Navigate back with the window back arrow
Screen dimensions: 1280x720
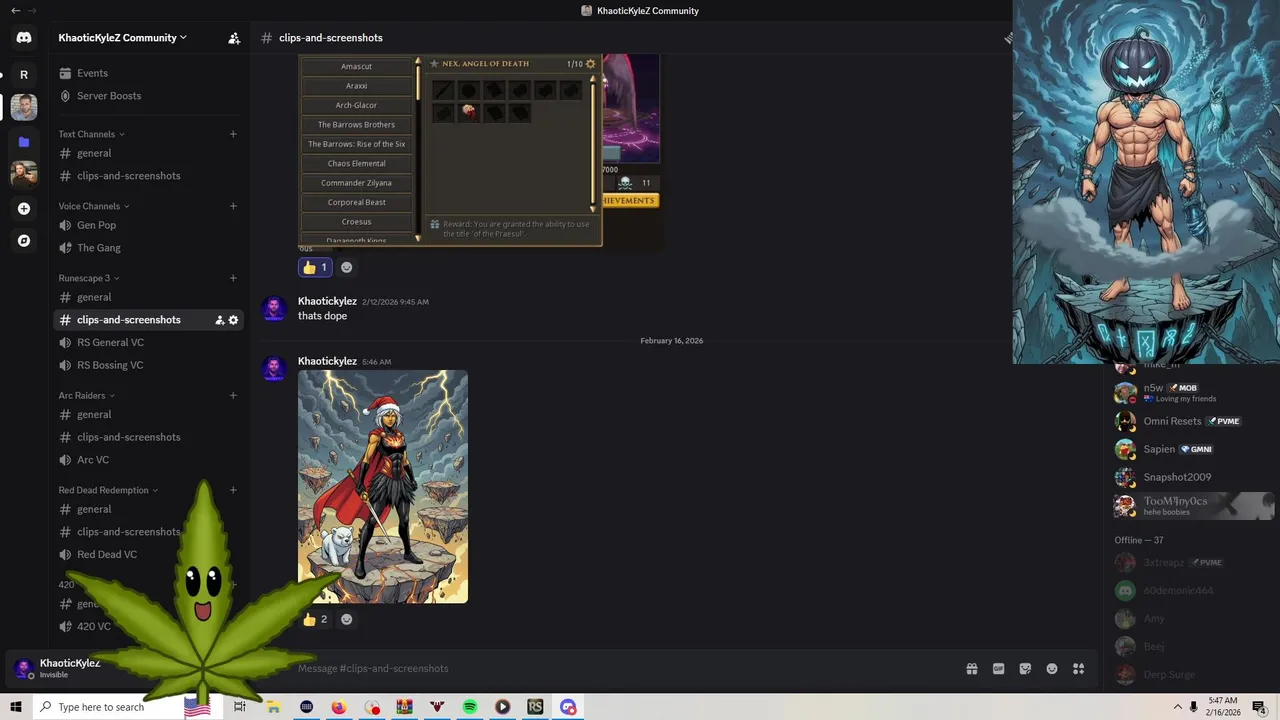[x=15, y=10]
